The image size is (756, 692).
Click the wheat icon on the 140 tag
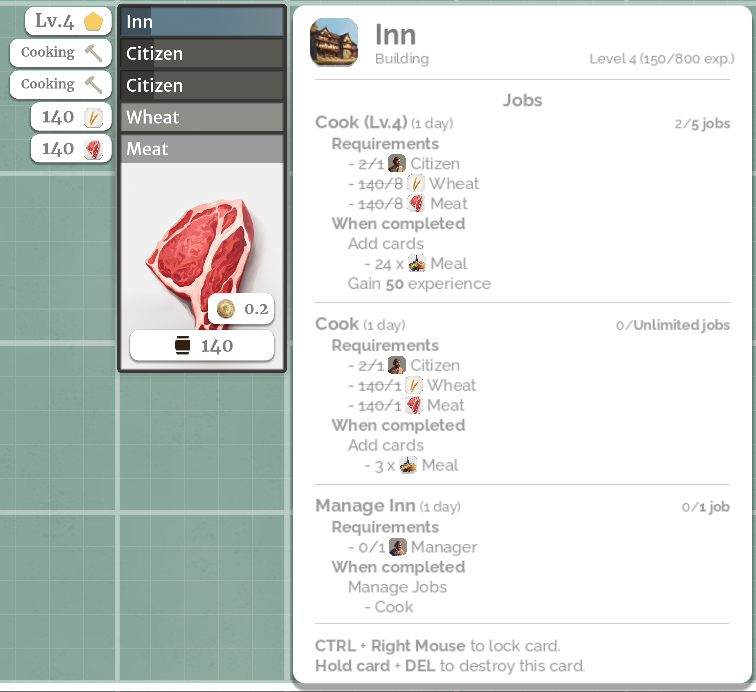click(93, 117)
